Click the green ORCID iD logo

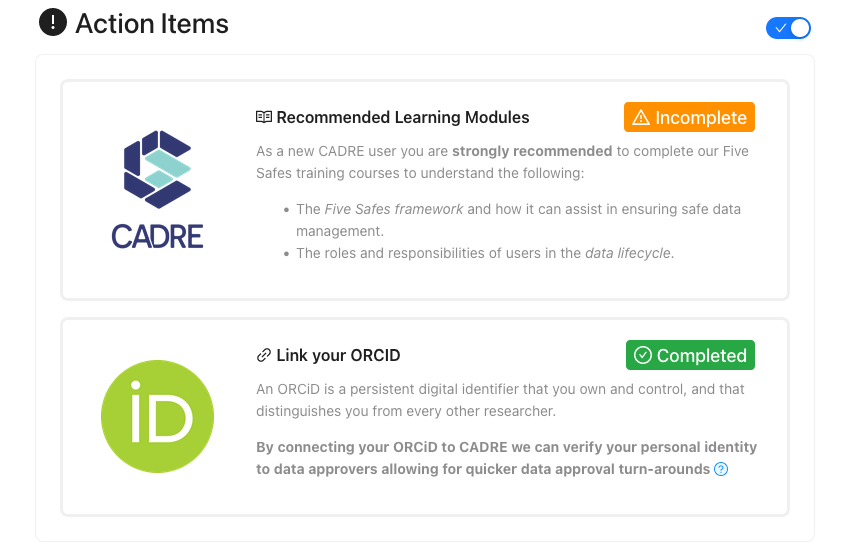157,416
